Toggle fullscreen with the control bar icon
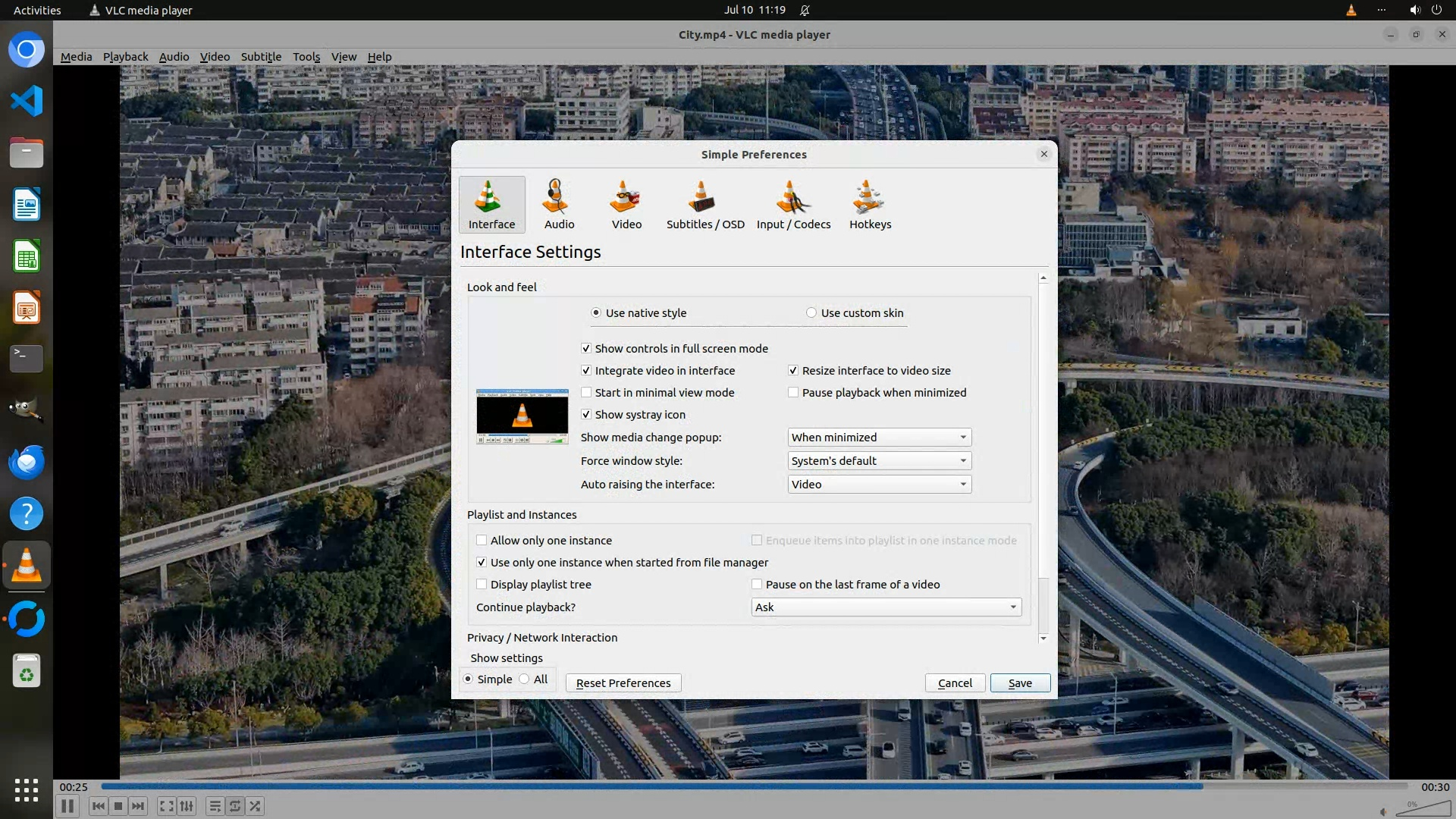This screenshot has height=819, width=1456. click(x=167, y=806)
